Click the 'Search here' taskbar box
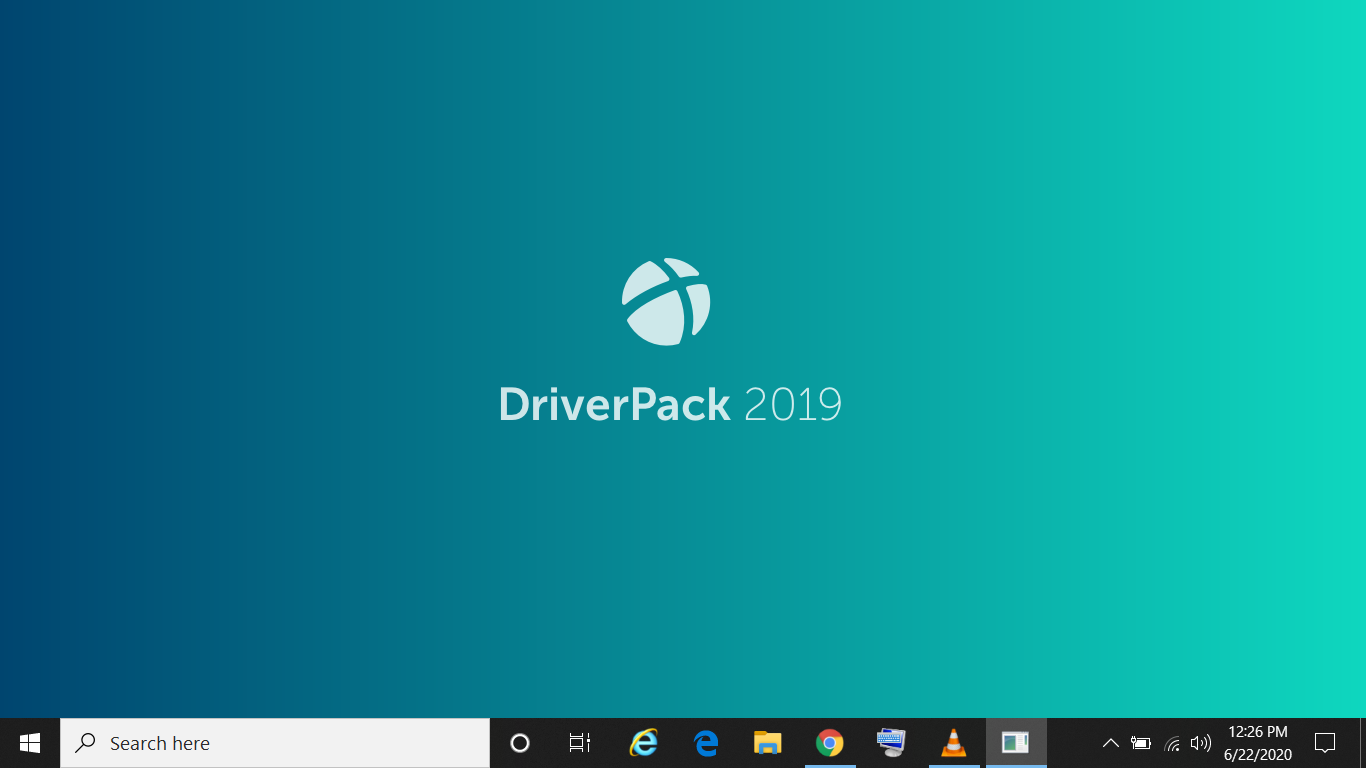Viewport: 1366px width, 768px height. [x=275, y=743]
